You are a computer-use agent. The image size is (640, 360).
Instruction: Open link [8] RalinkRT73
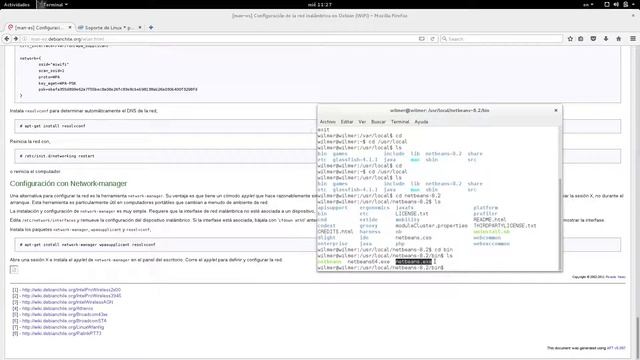coord(61,333)
